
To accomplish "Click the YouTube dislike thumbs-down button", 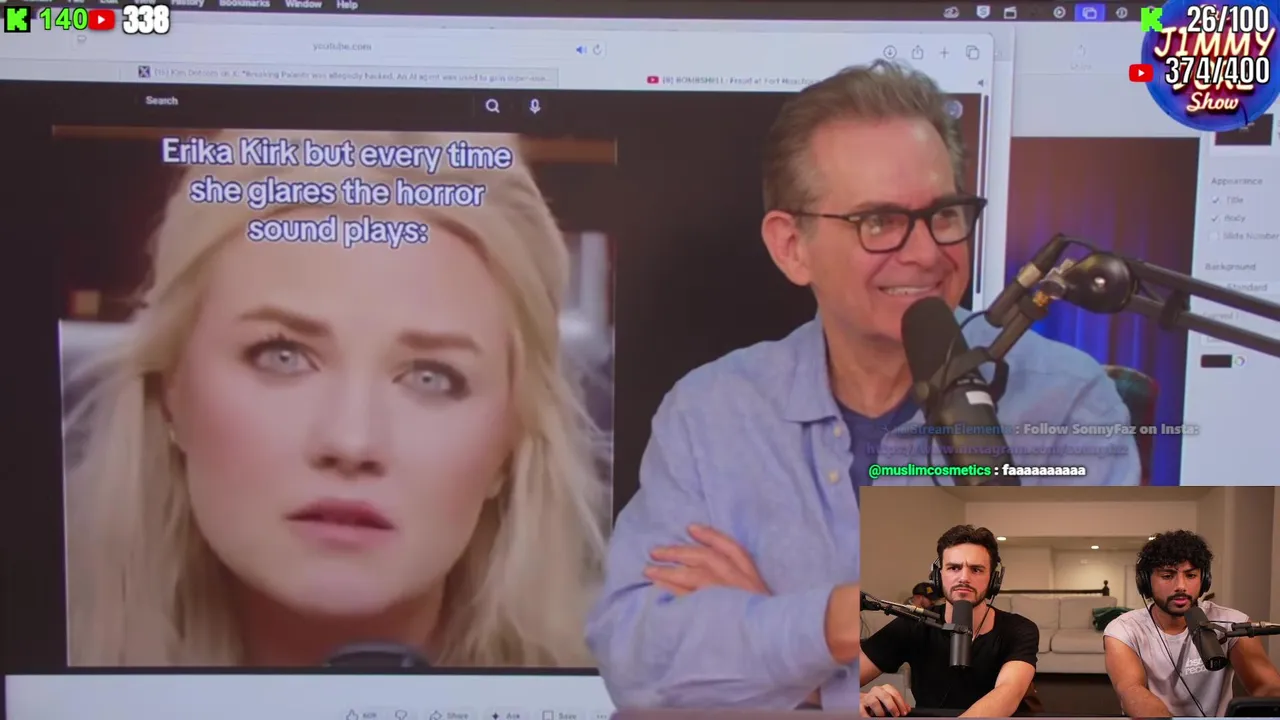I will pyautogui.click(x=401, y=715).
